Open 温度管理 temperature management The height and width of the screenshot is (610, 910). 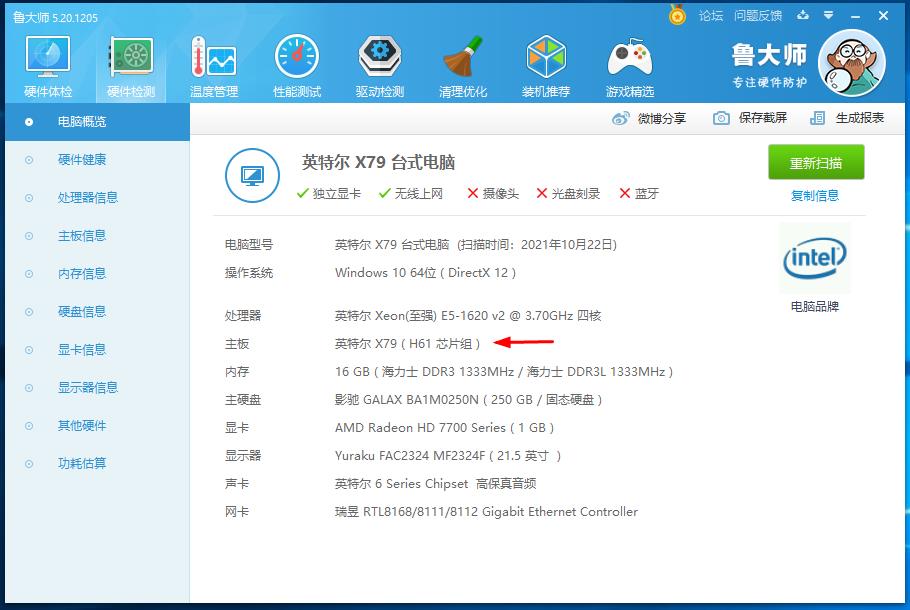pyautogui.click(x=213, y=64)
